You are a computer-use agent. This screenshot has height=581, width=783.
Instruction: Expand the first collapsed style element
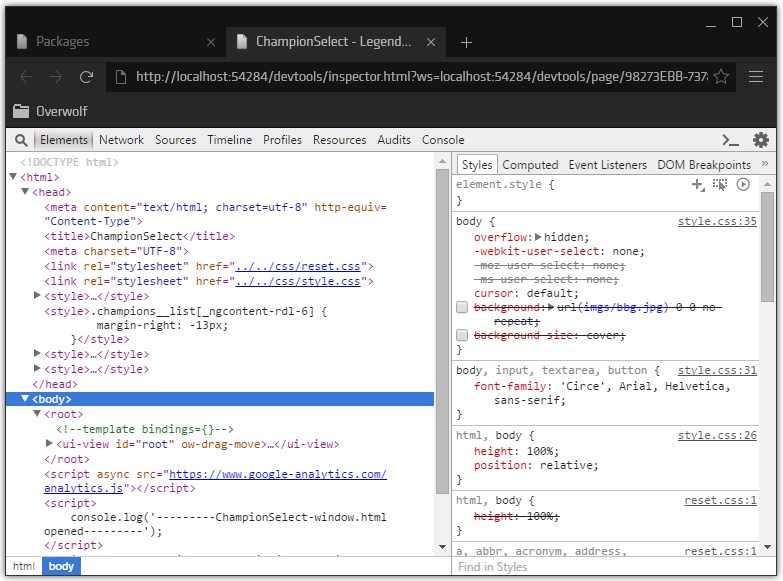click(x=37, y=295)
